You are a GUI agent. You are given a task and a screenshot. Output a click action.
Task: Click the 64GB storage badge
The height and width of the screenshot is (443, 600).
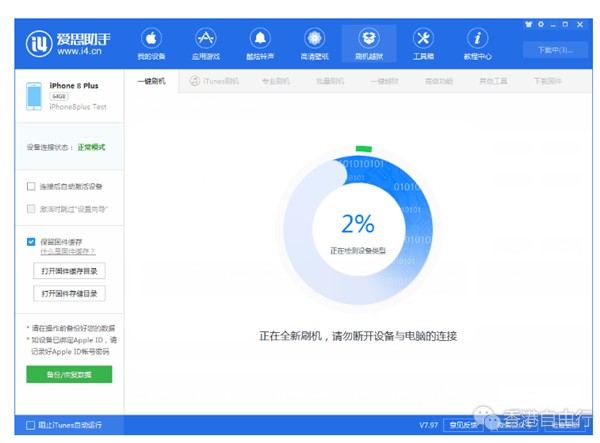(59, 96)
